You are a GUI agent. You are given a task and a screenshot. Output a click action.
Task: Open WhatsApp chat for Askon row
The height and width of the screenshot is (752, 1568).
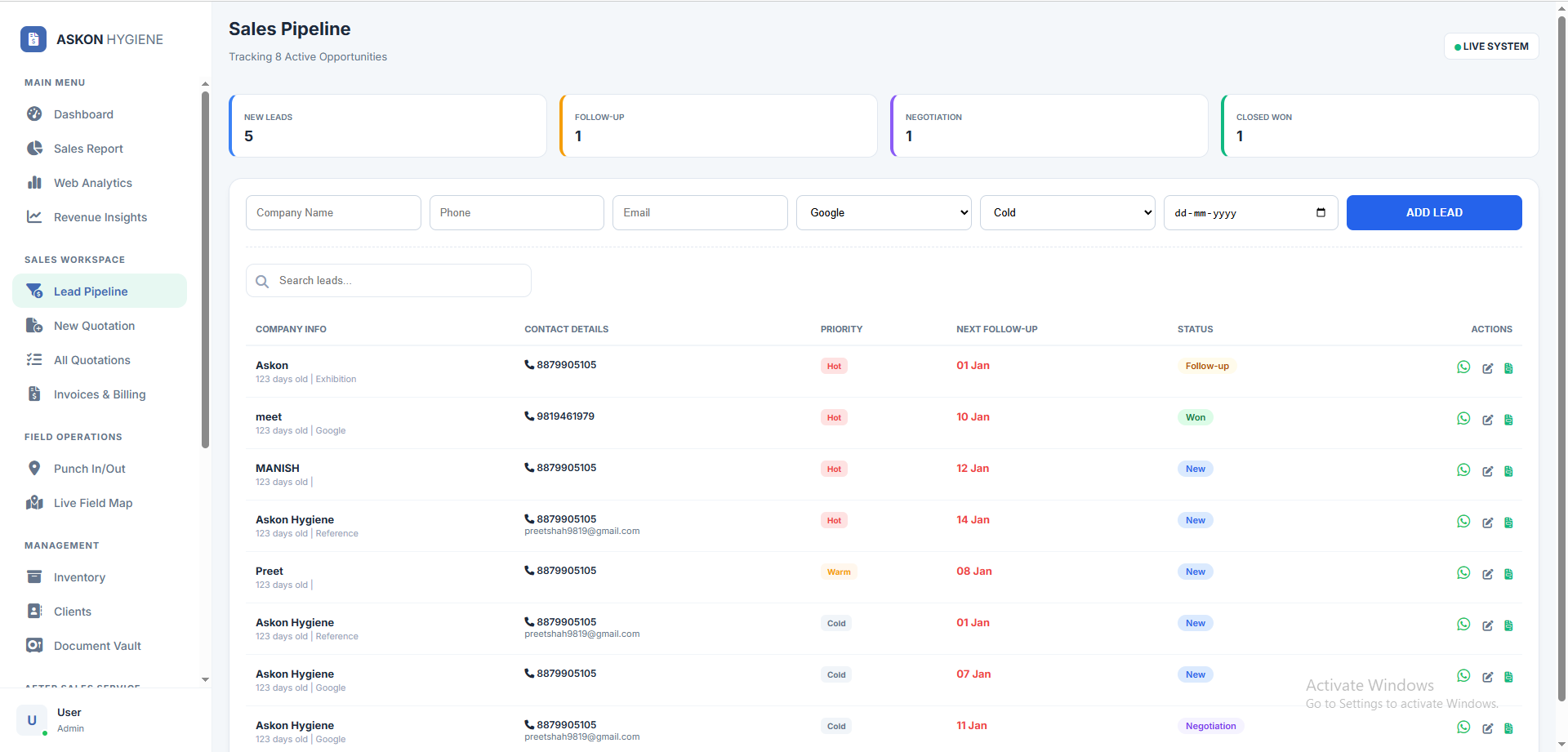(1463, 367)
